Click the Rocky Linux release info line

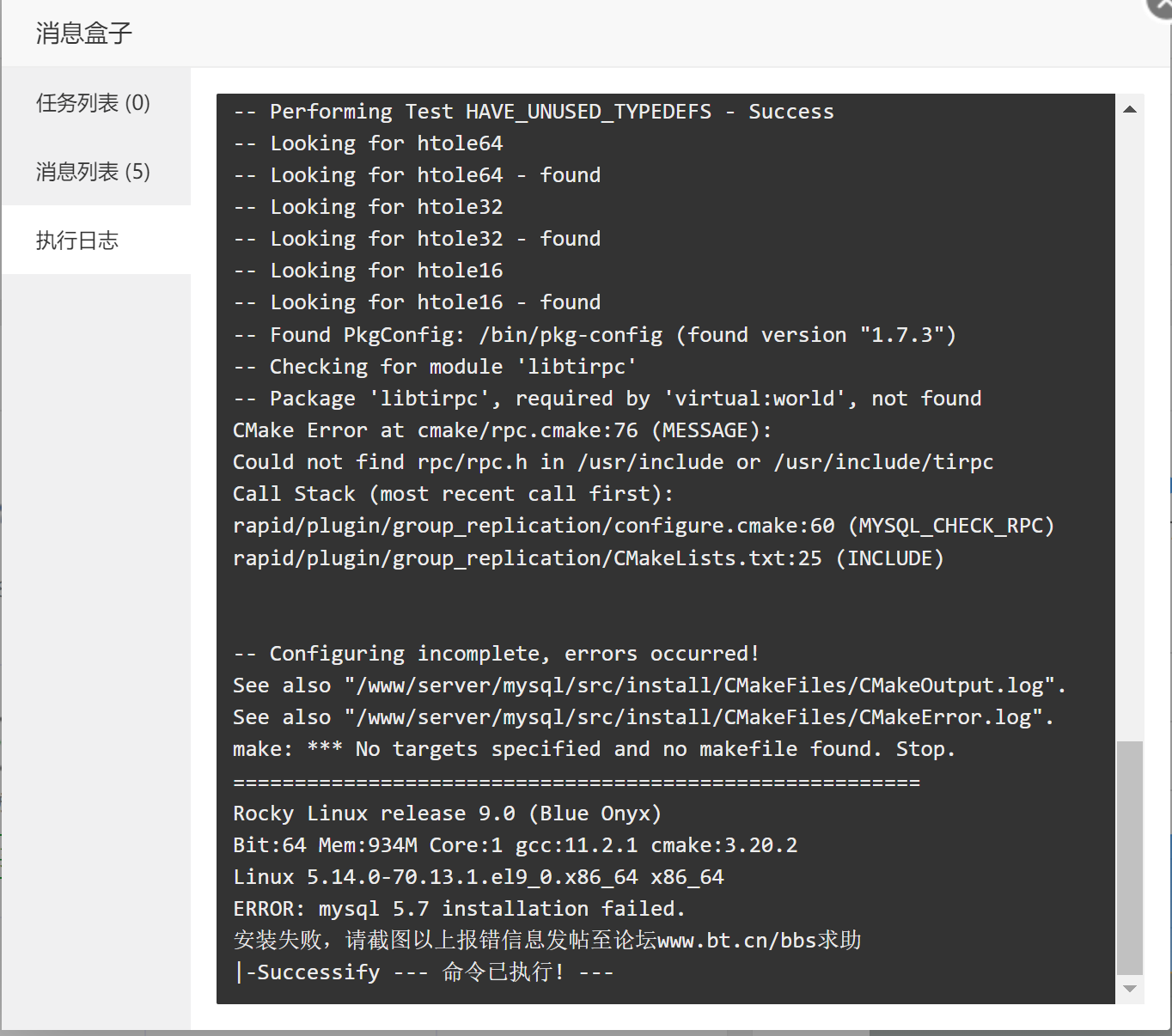[447, 813]
